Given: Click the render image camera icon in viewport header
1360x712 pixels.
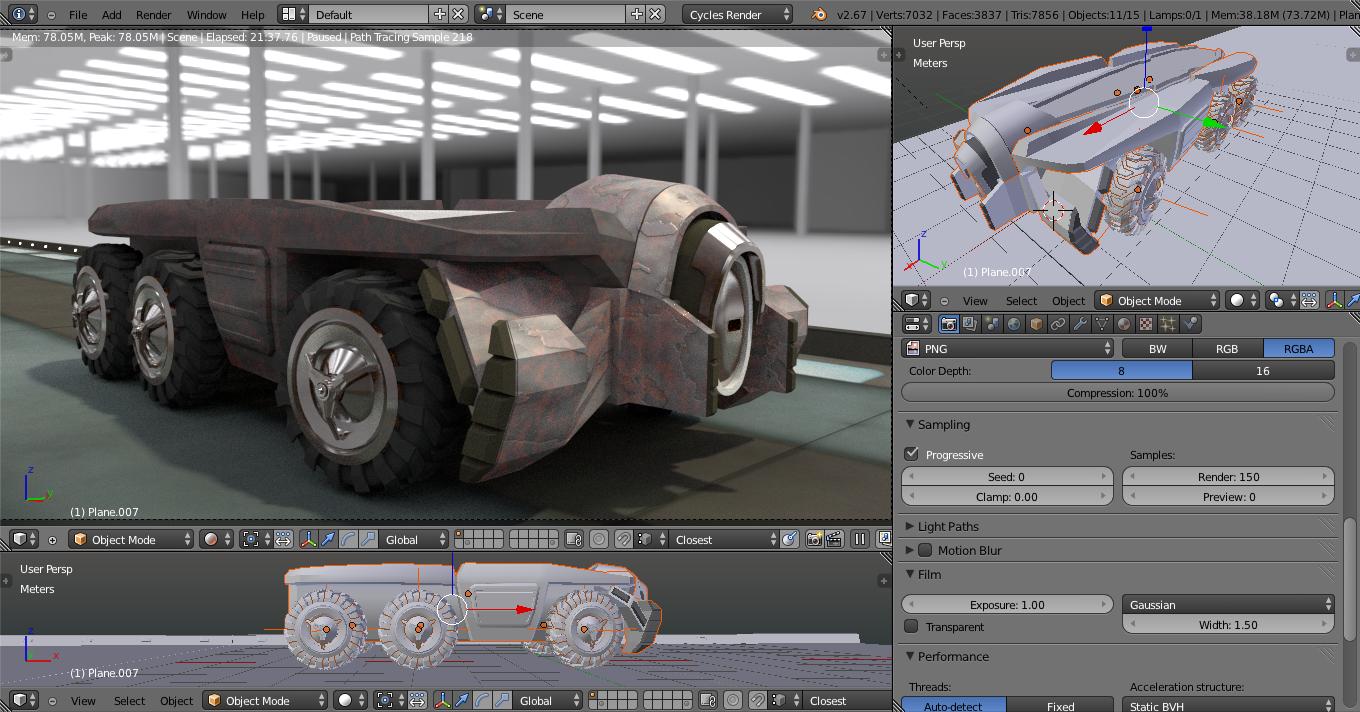Looking at the screenshot, I should tap(814, 539).
